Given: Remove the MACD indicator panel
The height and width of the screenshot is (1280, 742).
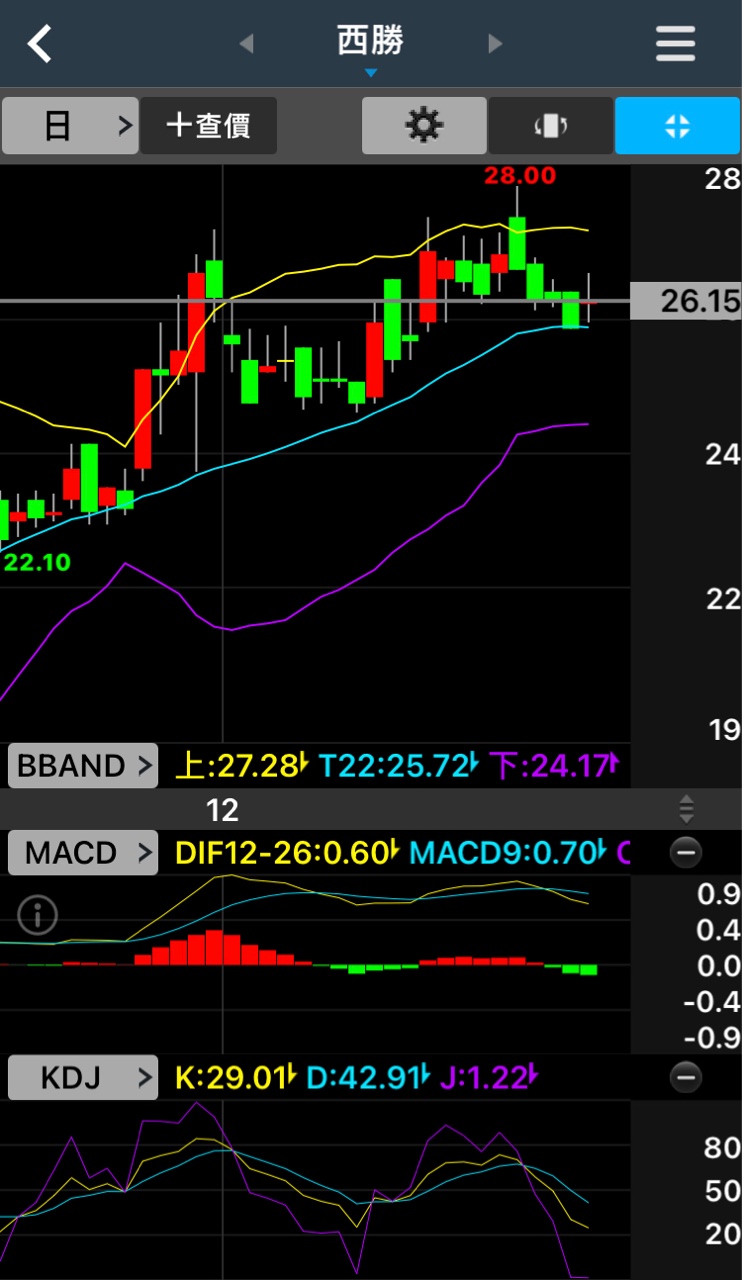Looking at the screenshot, I should click(x=686, y=853).
